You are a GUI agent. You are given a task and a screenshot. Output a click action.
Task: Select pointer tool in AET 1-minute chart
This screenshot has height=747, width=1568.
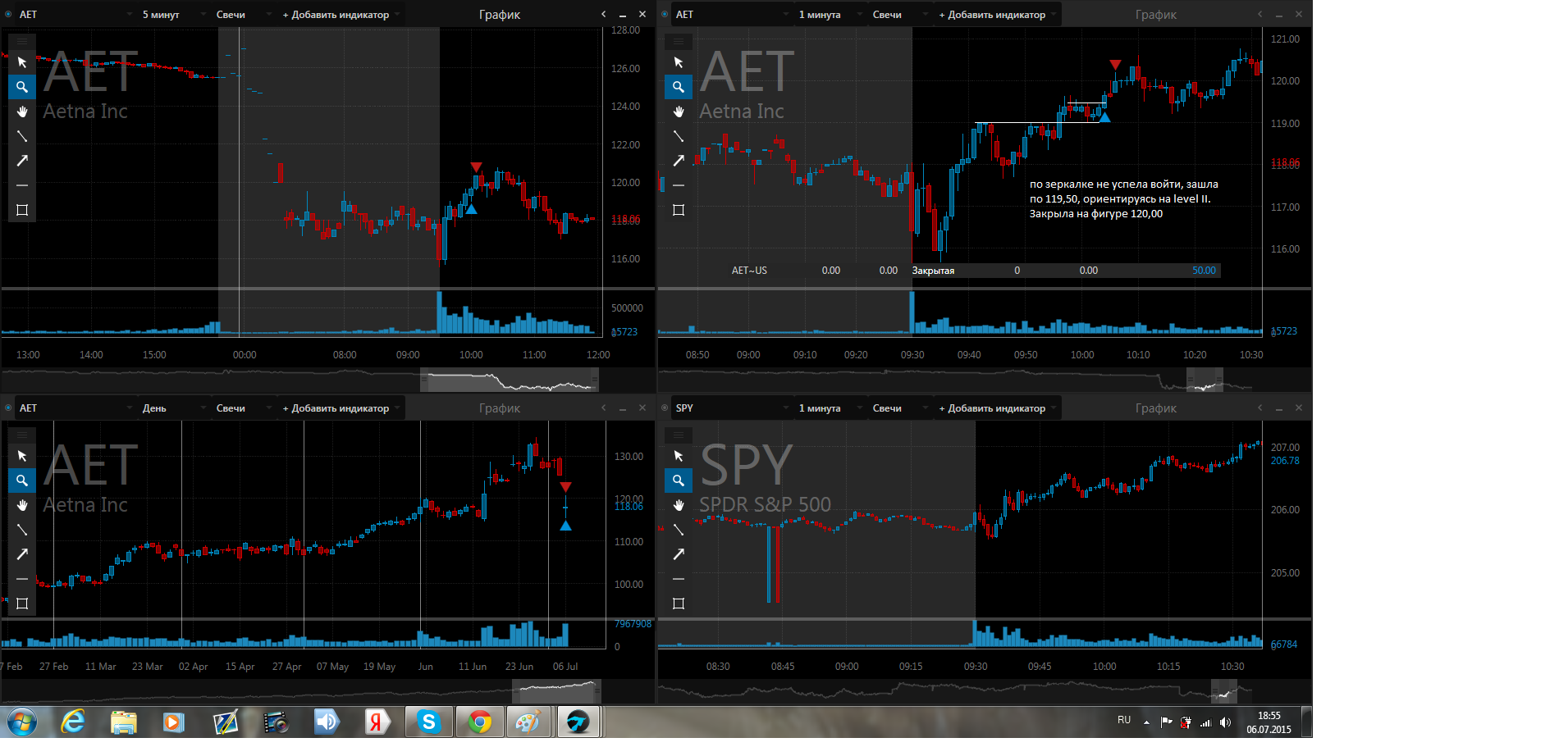679,62
